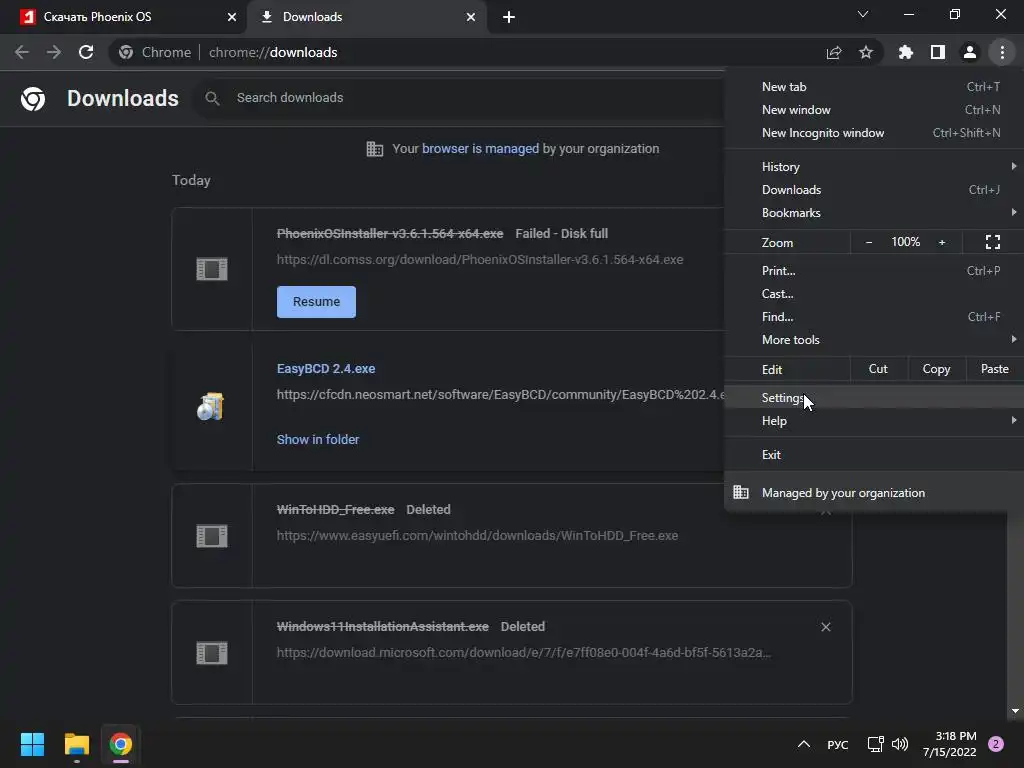
Task: Close the Downloads tab
Action: (x=471, y=17)
